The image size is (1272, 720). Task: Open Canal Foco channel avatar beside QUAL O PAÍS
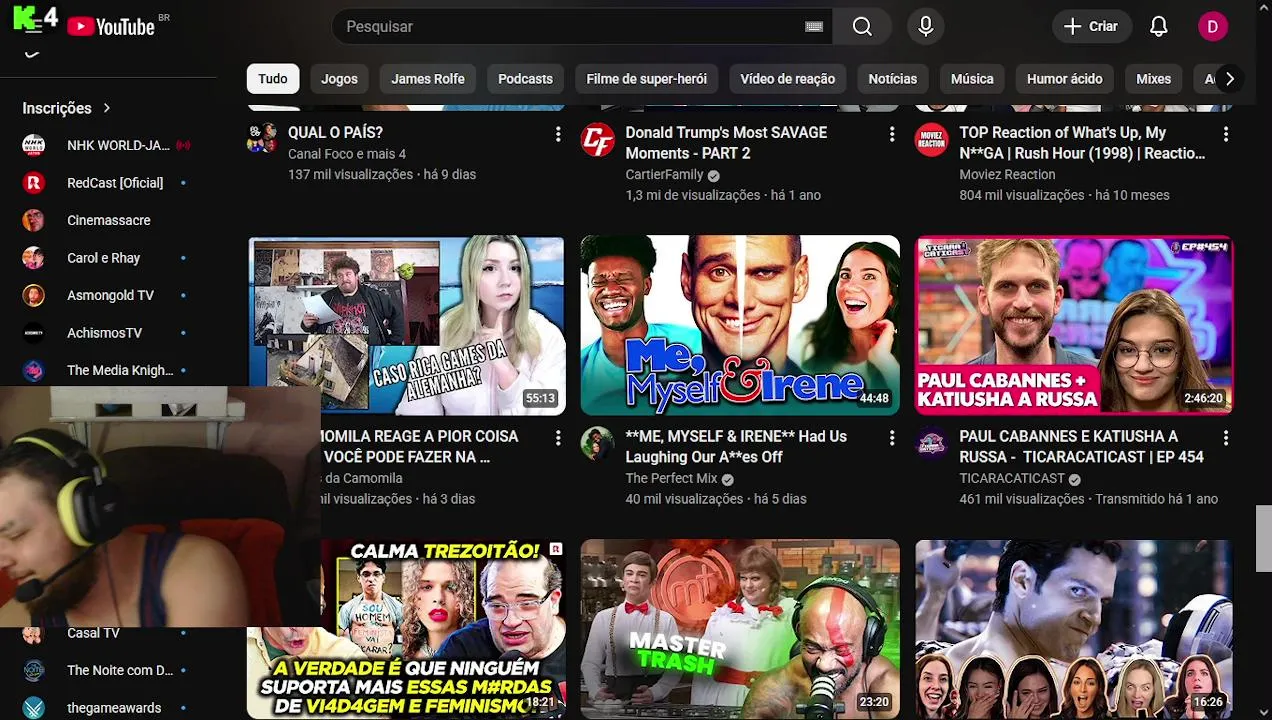pos(263,138)
